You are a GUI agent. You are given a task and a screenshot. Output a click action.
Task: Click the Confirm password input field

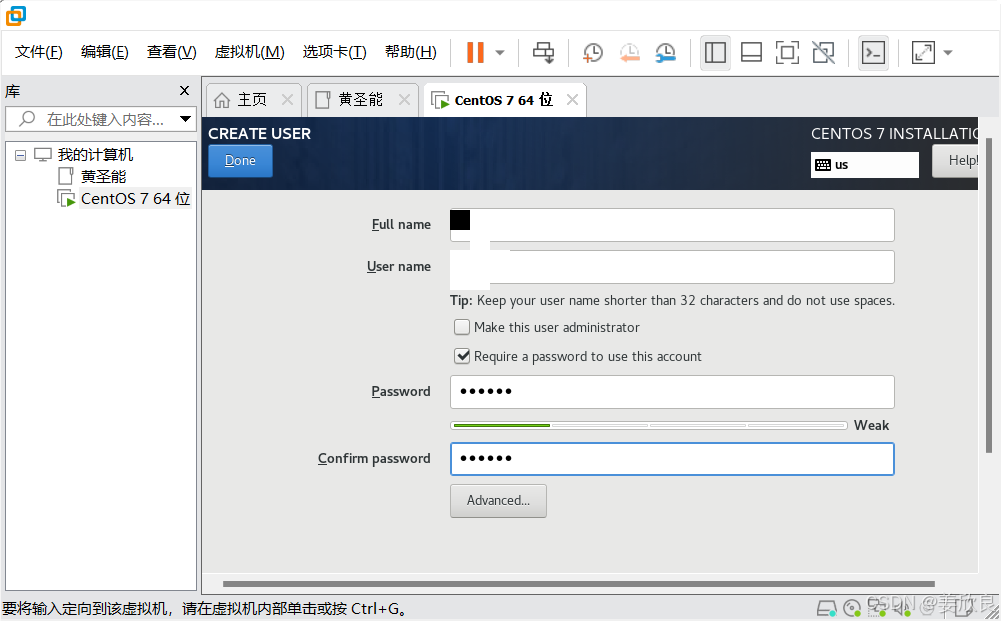point(672,459)
